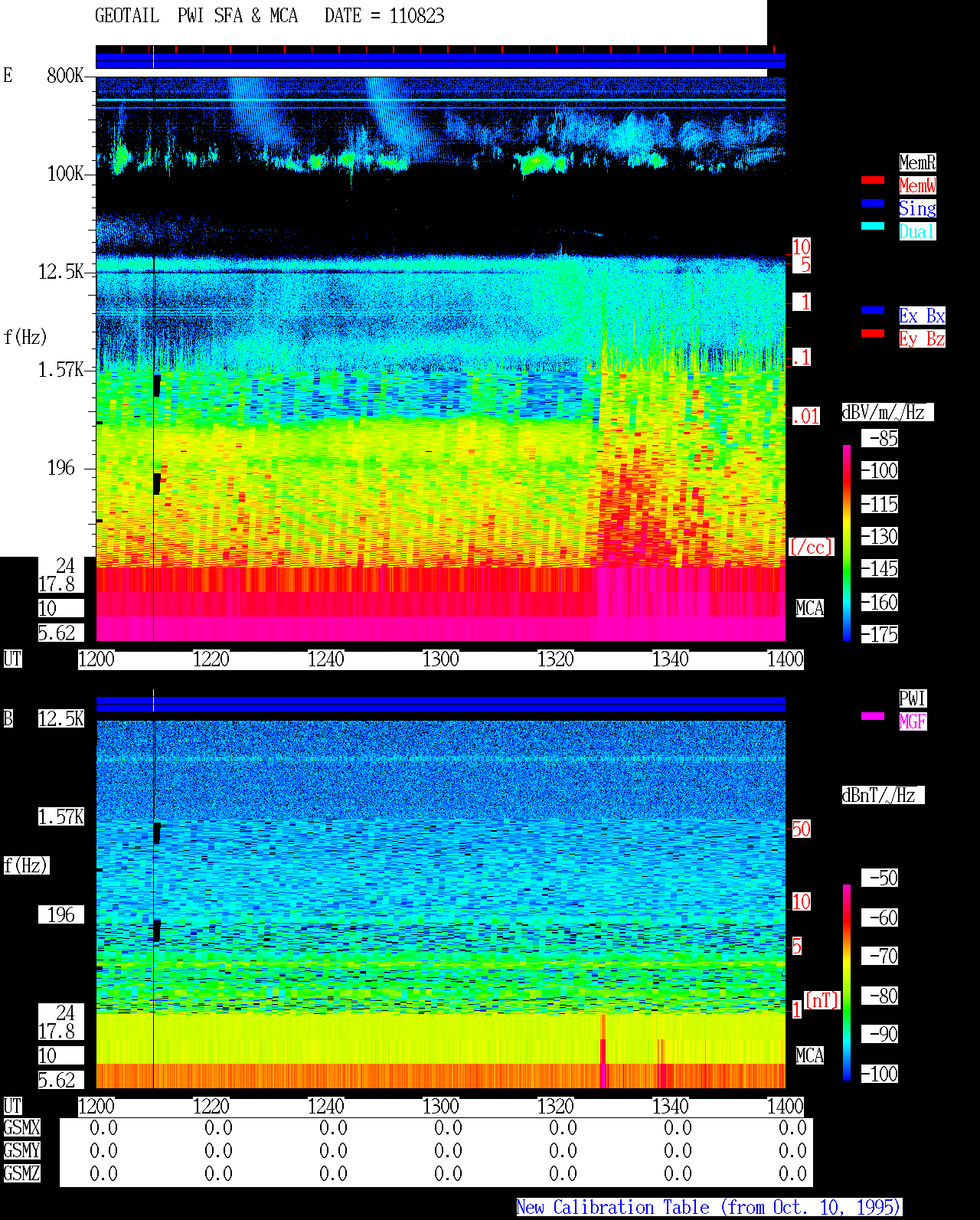Click the red Ey Bz legend swatch

click(873, 333)
